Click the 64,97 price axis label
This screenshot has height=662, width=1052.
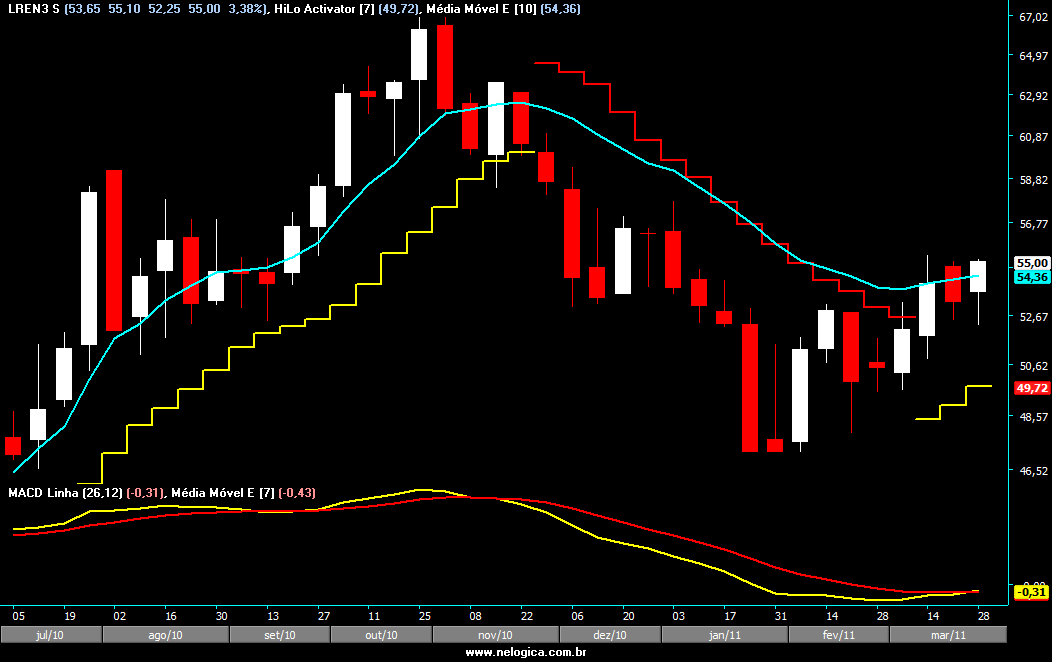[x=1033, y=56]
